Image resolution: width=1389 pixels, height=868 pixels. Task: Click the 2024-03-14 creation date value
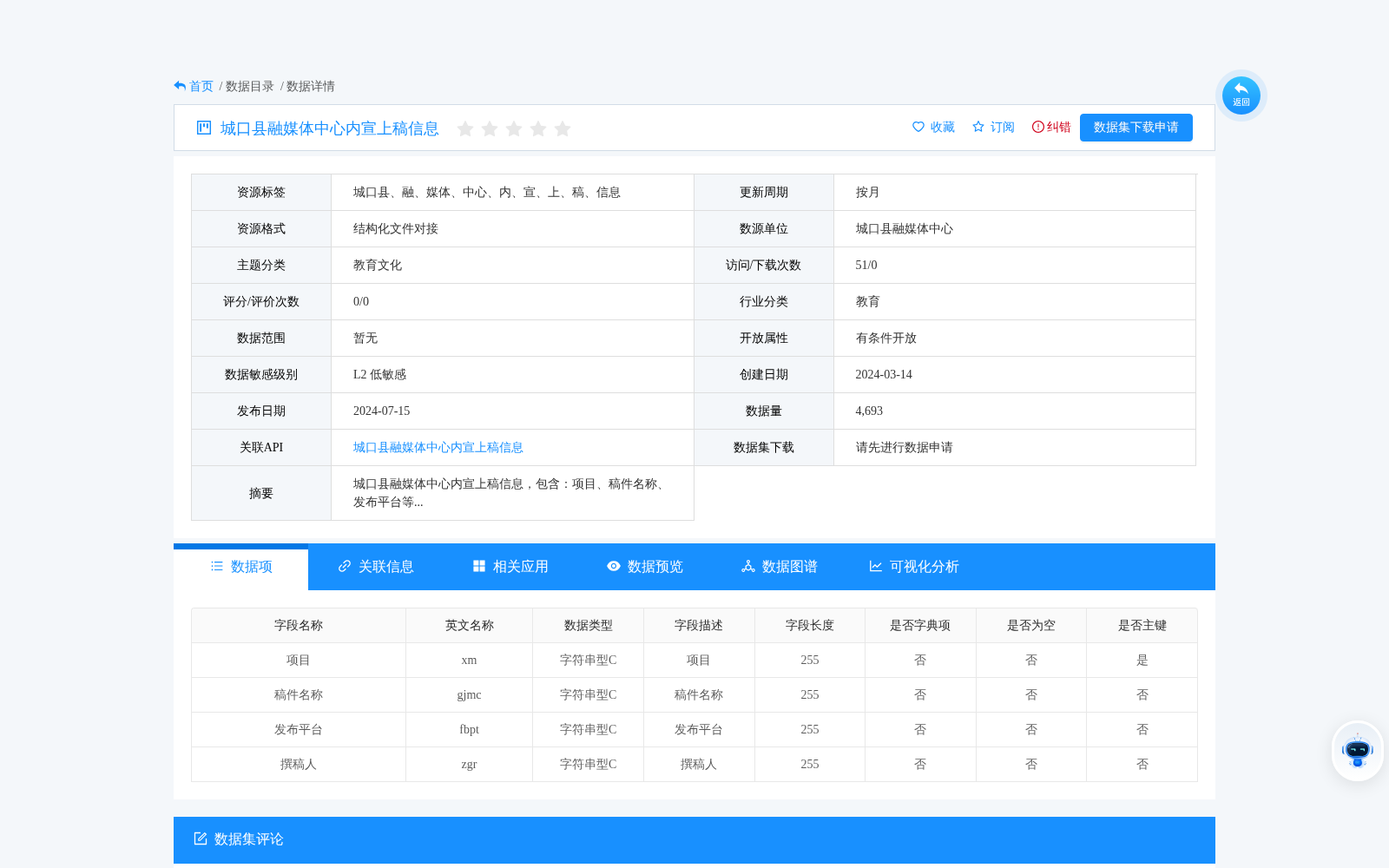(884, 375)
